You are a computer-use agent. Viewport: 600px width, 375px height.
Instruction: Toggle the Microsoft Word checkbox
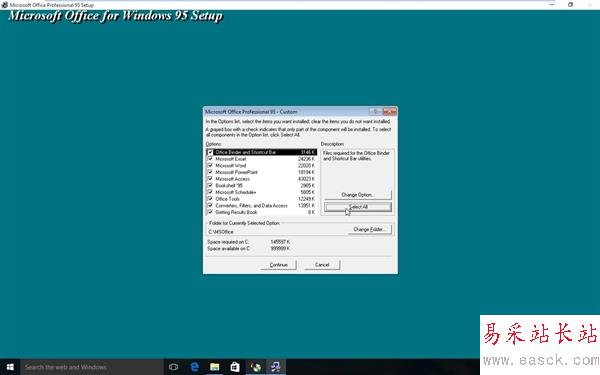click(x=210, y=165)
